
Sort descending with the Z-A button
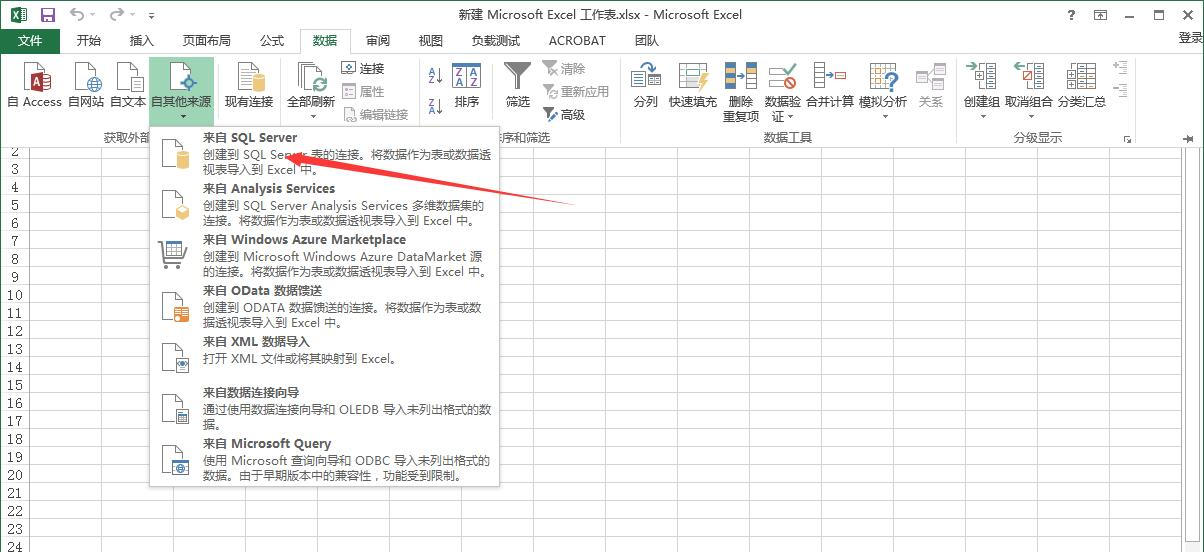click(x=435, y=106)
